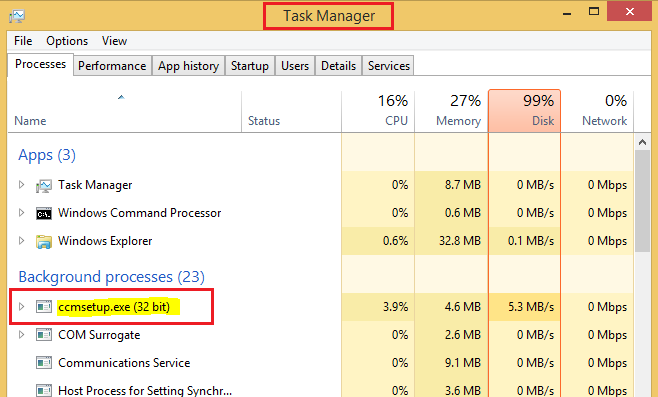Click the 9.1 MB memory value
This screenshot has width=658, height=397.
463,363
